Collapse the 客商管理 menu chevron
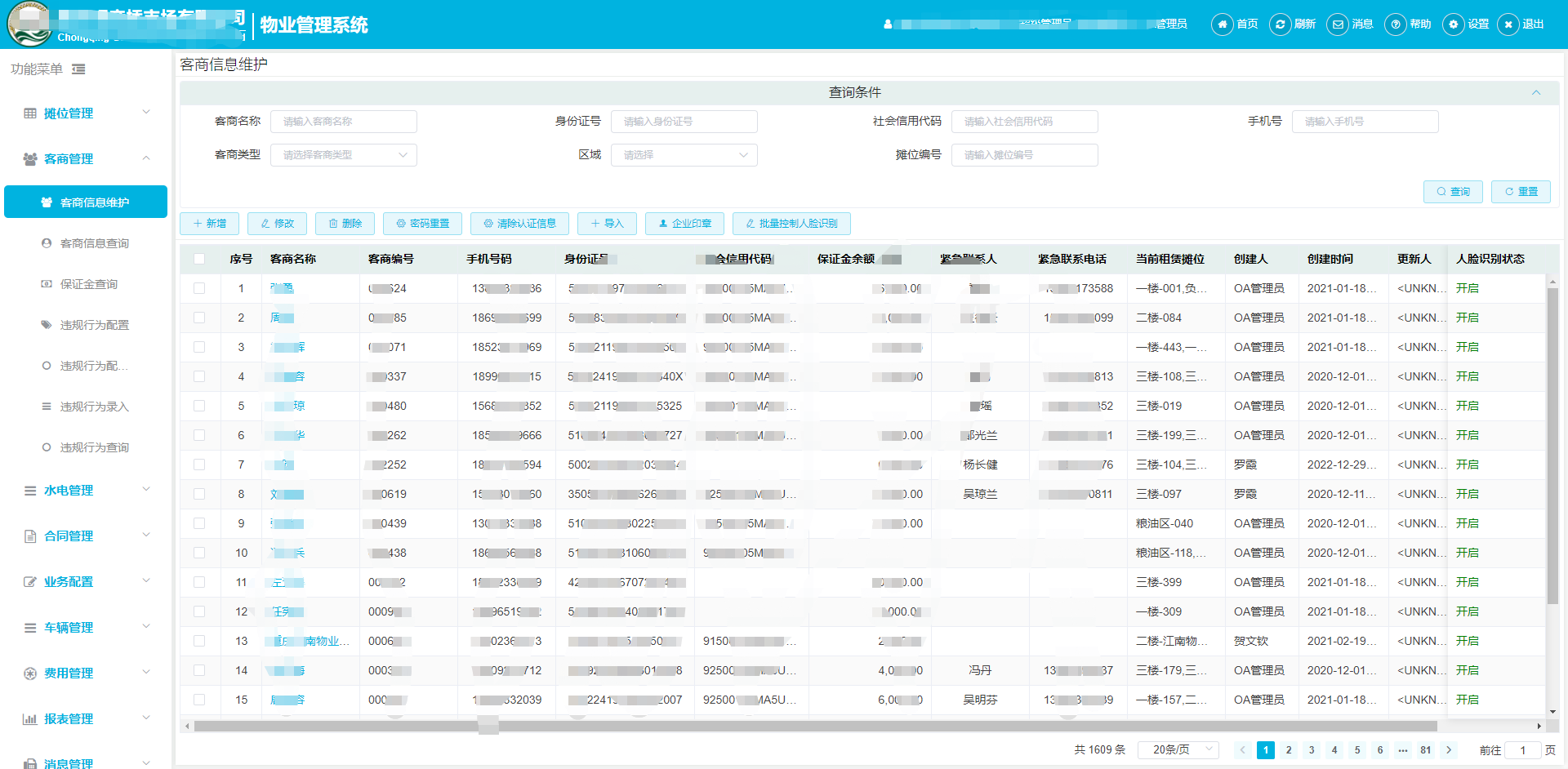This screenshot has height=769, width=1568. click(x=146, y=158)
